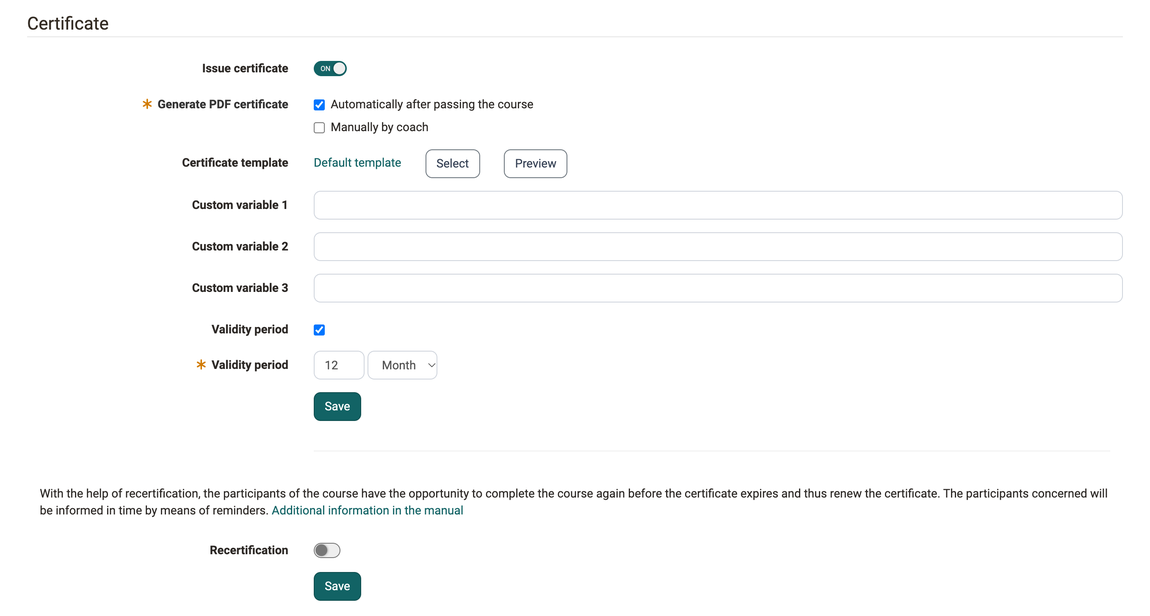The height and width of the screenshot is (616, 1150).
Task: Uncheck Automatically after passing the course
Action: tap(319, 105)
